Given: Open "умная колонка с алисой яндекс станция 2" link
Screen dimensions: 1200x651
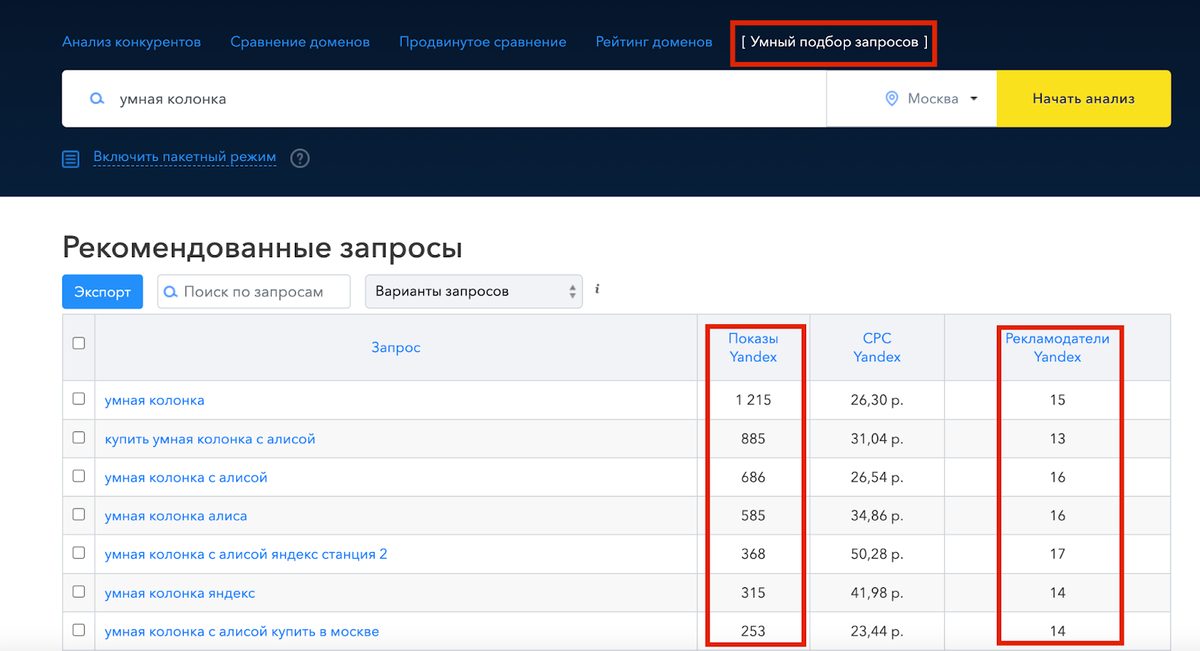Looking at the screenshot, I should pos(246,554).
